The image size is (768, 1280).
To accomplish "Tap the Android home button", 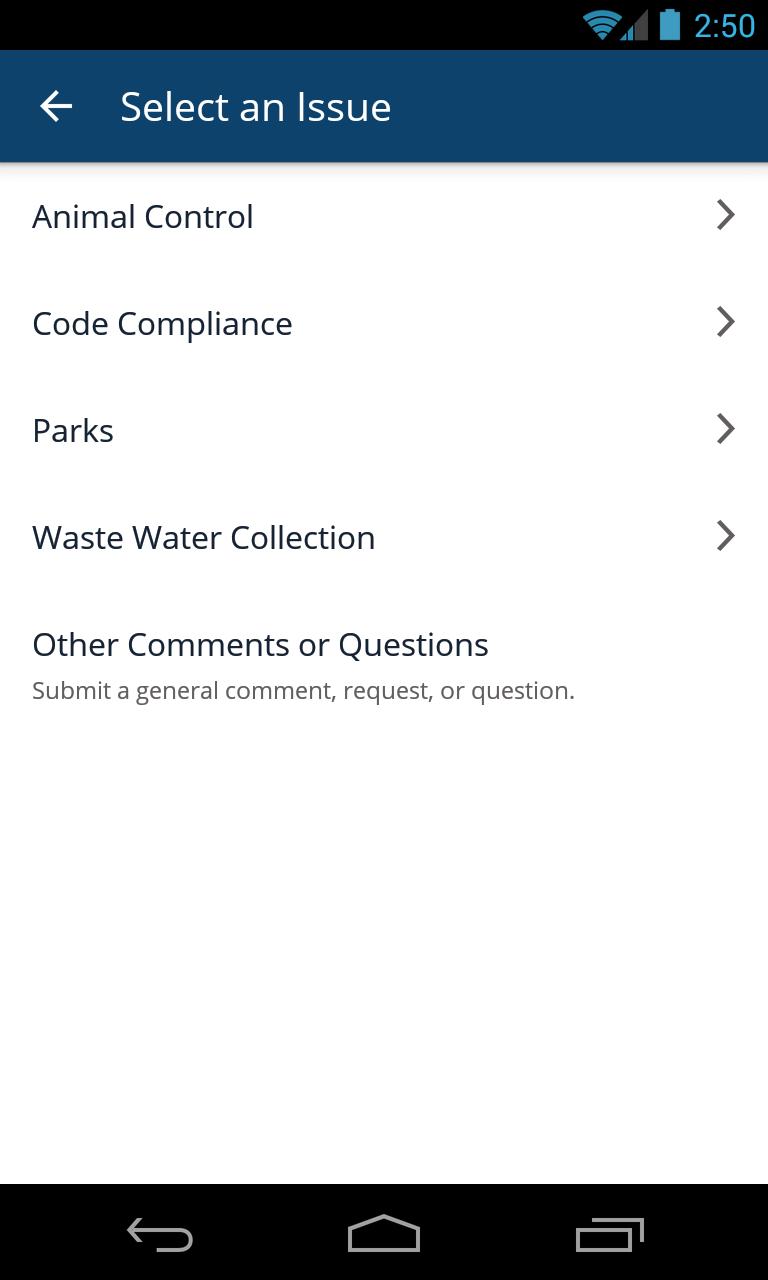I will pyautogui.click(x=384, y=1234).
